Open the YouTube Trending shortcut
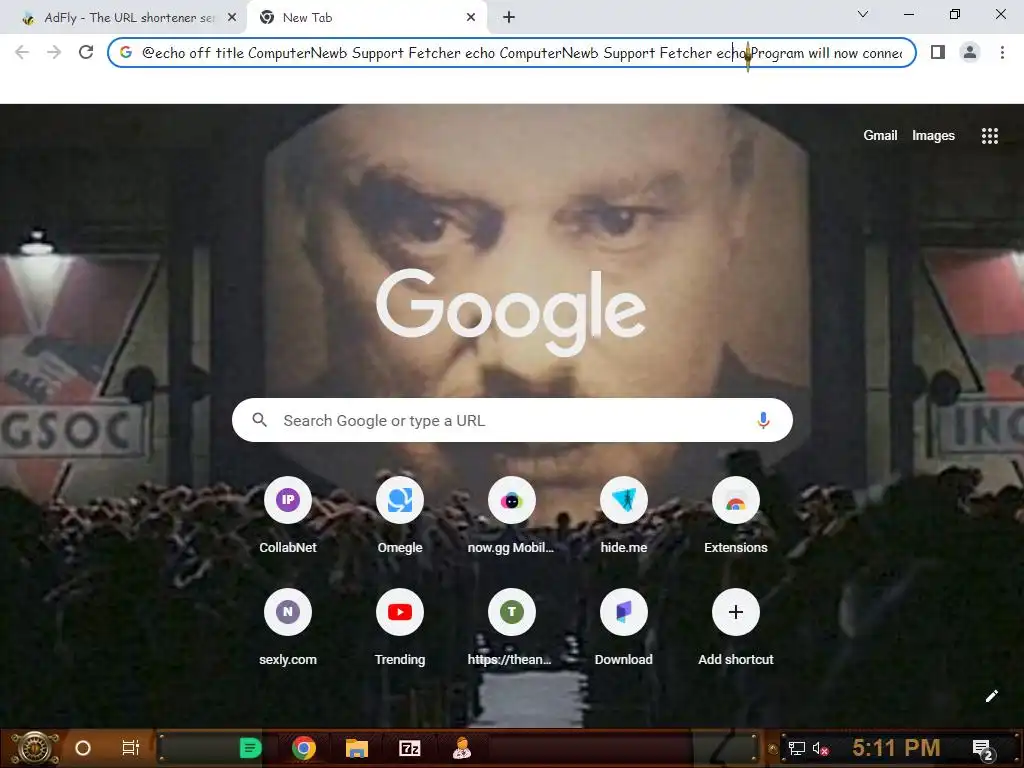Viewport: 1024px width, 768px height. (x=400, y=627)
